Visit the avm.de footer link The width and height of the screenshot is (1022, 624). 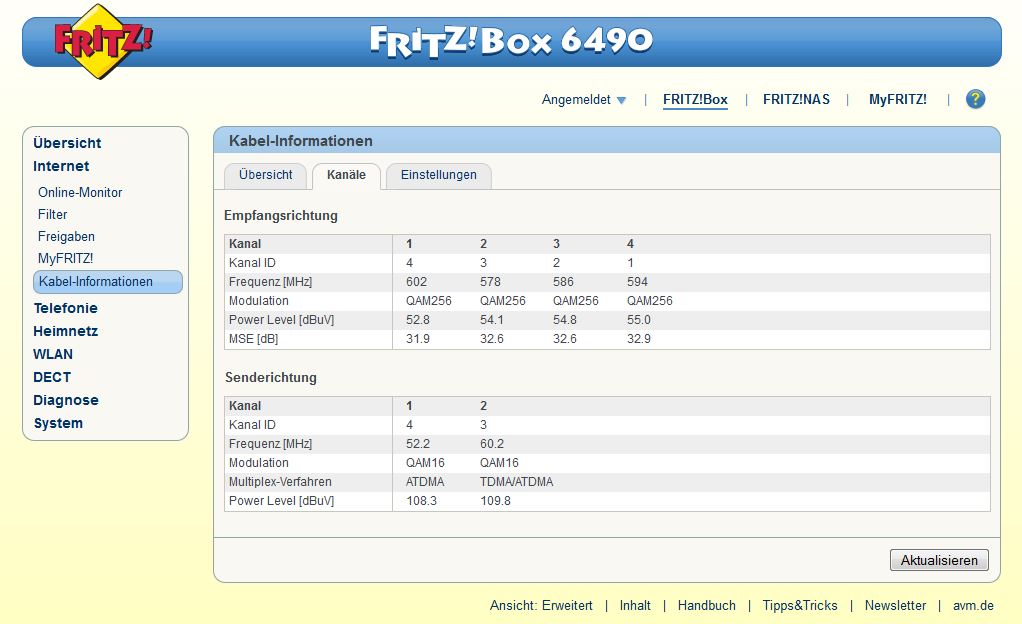click(973, 606)
